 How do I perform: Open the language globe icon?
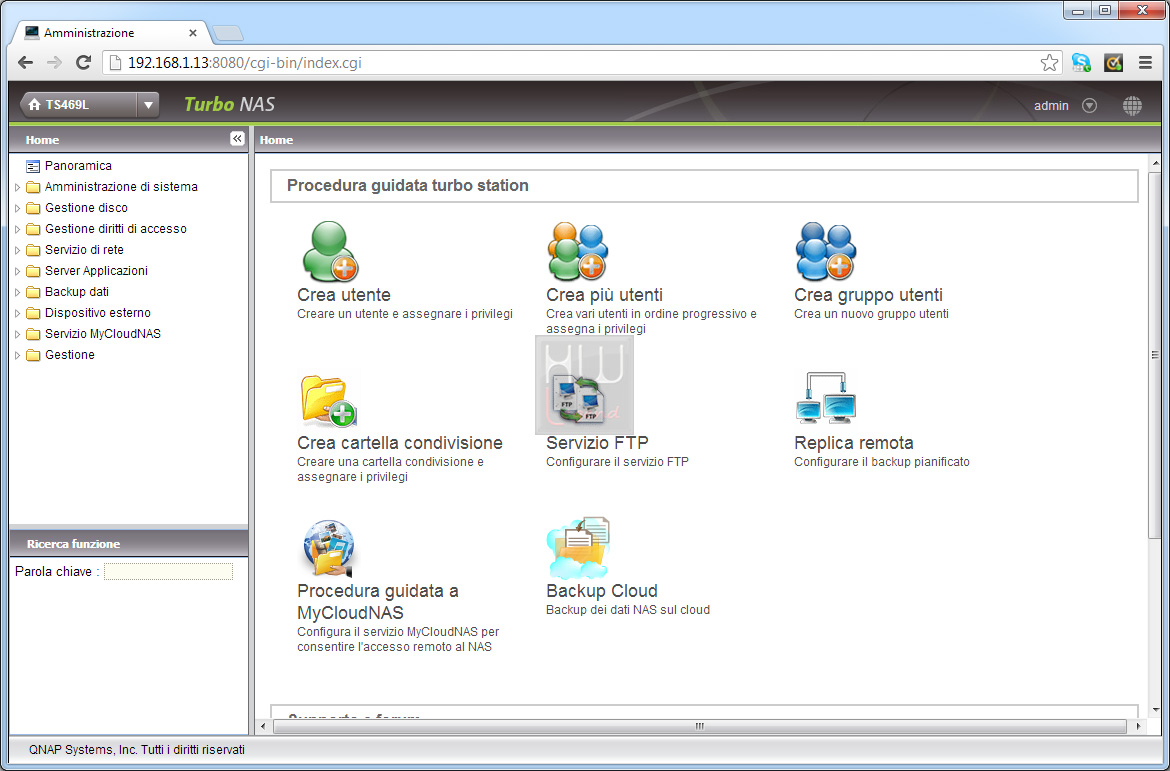1132,106
